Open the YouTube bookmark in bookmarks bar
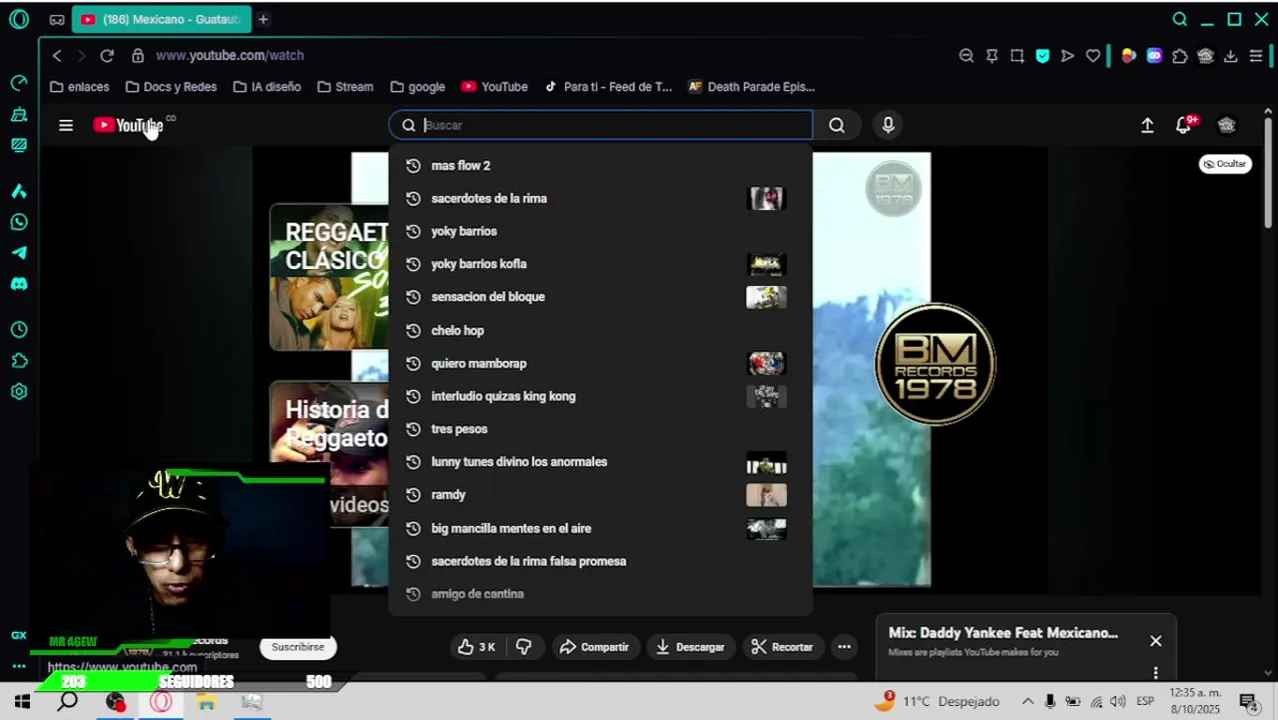Screen dimensions: 1278x720 point(495,87)
